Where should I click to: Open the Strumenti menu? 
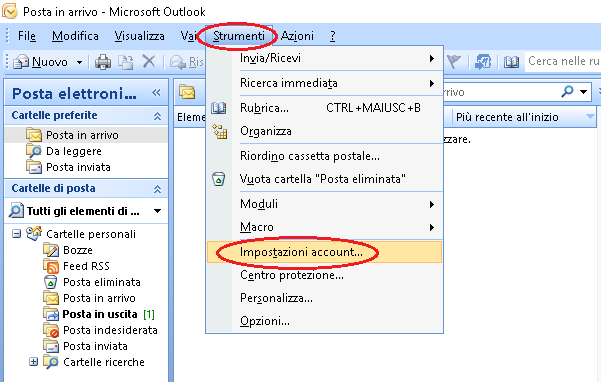238,36
